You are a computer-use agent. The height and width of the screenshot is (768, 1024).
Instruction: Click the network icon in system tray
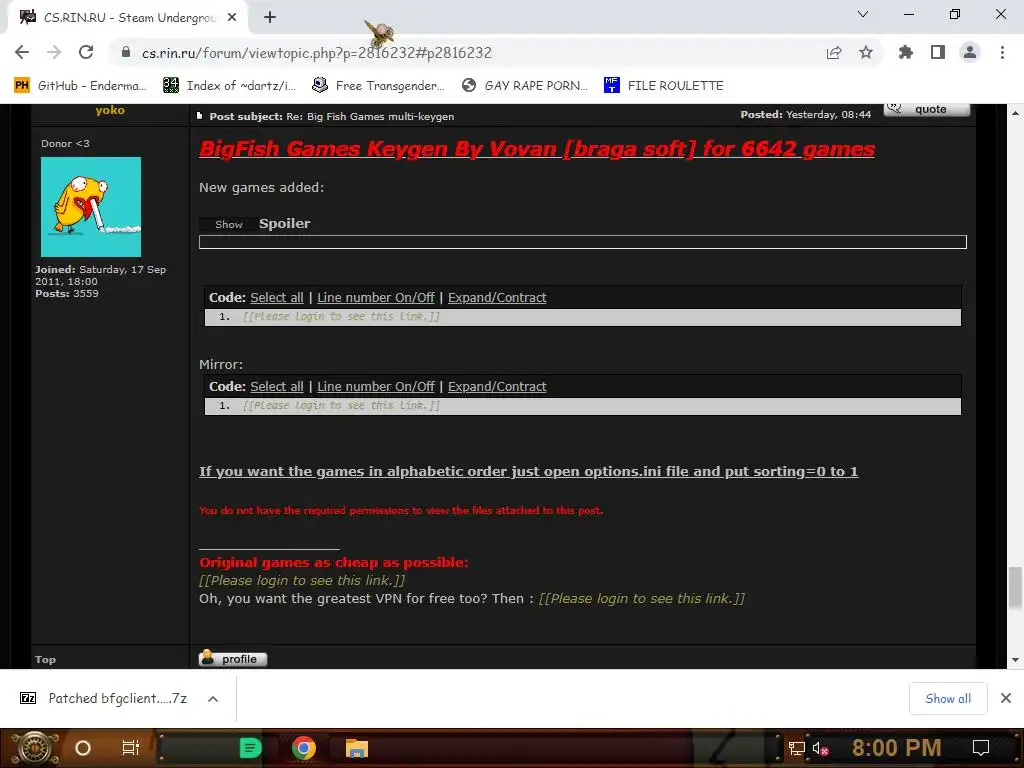coord(797,748)
